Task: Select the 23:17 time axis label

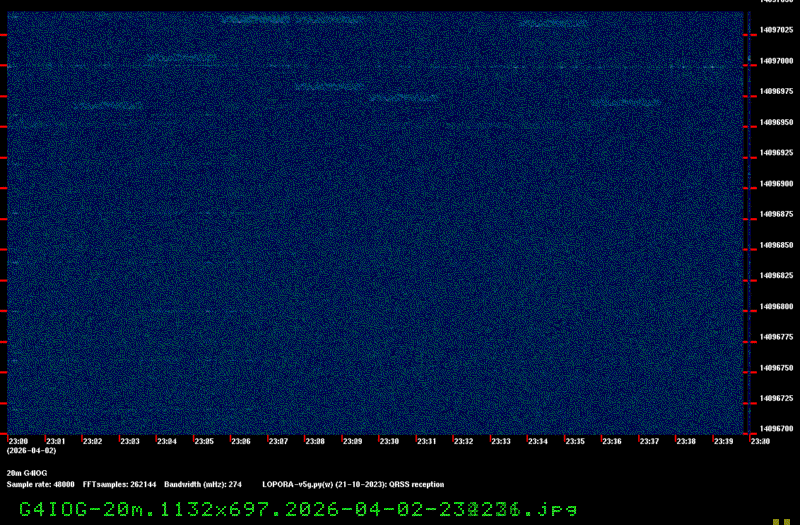Action: click(649, 441)
